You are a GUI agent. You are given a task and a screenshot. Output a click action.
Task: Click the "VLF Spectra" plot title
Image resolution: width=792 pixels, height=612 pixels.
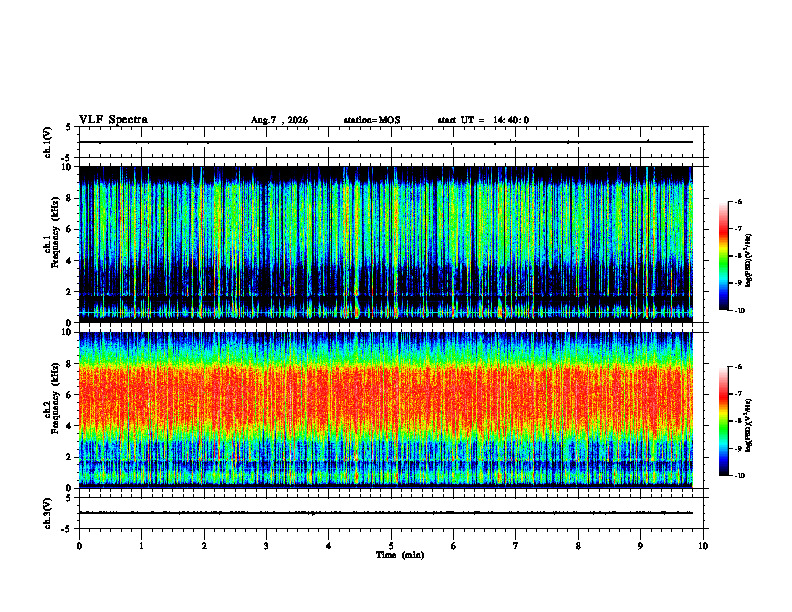coord(113,120)
